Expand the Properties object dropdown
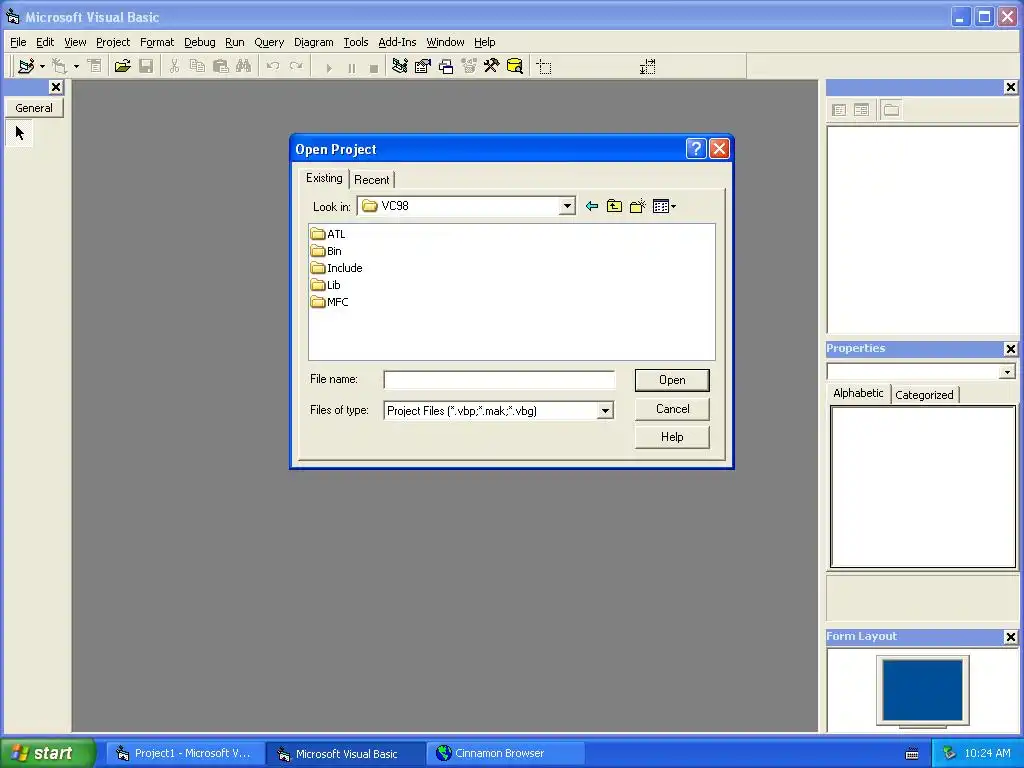The width and height of the screenshot is (1024, 768). point(1007,372)
